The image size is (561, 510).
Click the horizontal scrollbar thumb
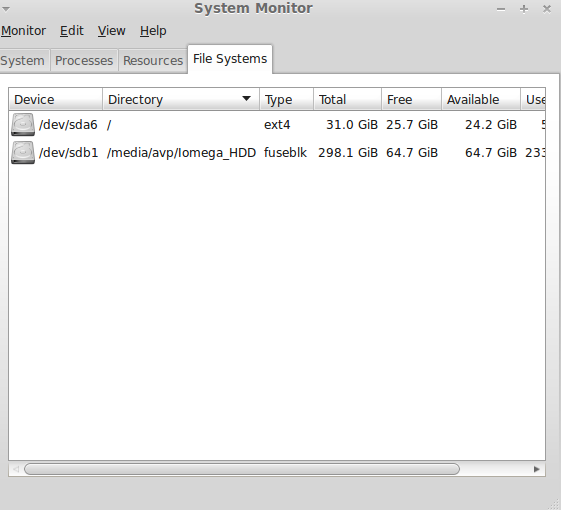pyautogui.click(x=242, y=469)
